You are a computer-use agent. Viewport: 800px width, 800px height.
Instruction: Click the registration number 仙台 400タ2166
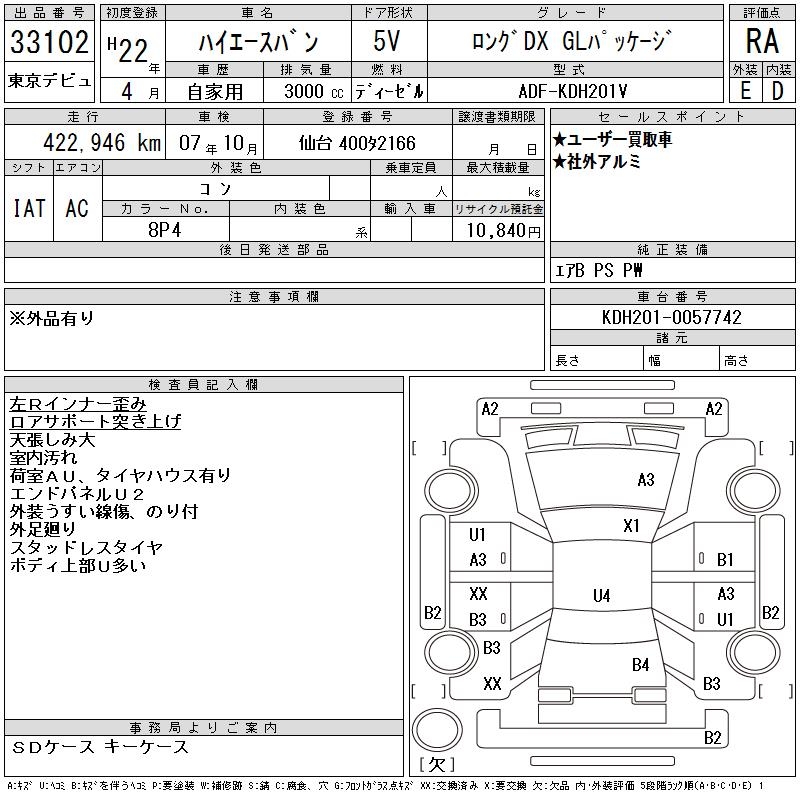[x=357, y=143]
